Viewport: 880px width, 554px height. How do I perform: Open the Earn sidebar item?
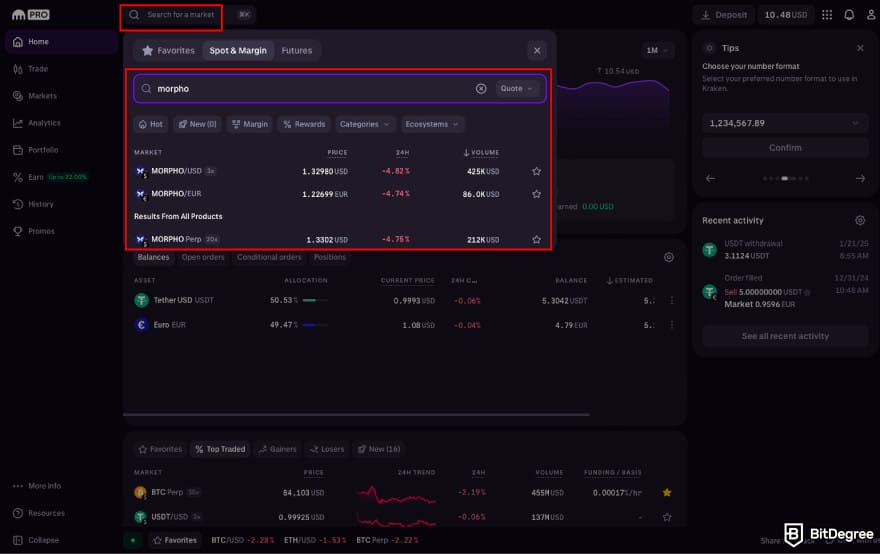click(61, 177)
